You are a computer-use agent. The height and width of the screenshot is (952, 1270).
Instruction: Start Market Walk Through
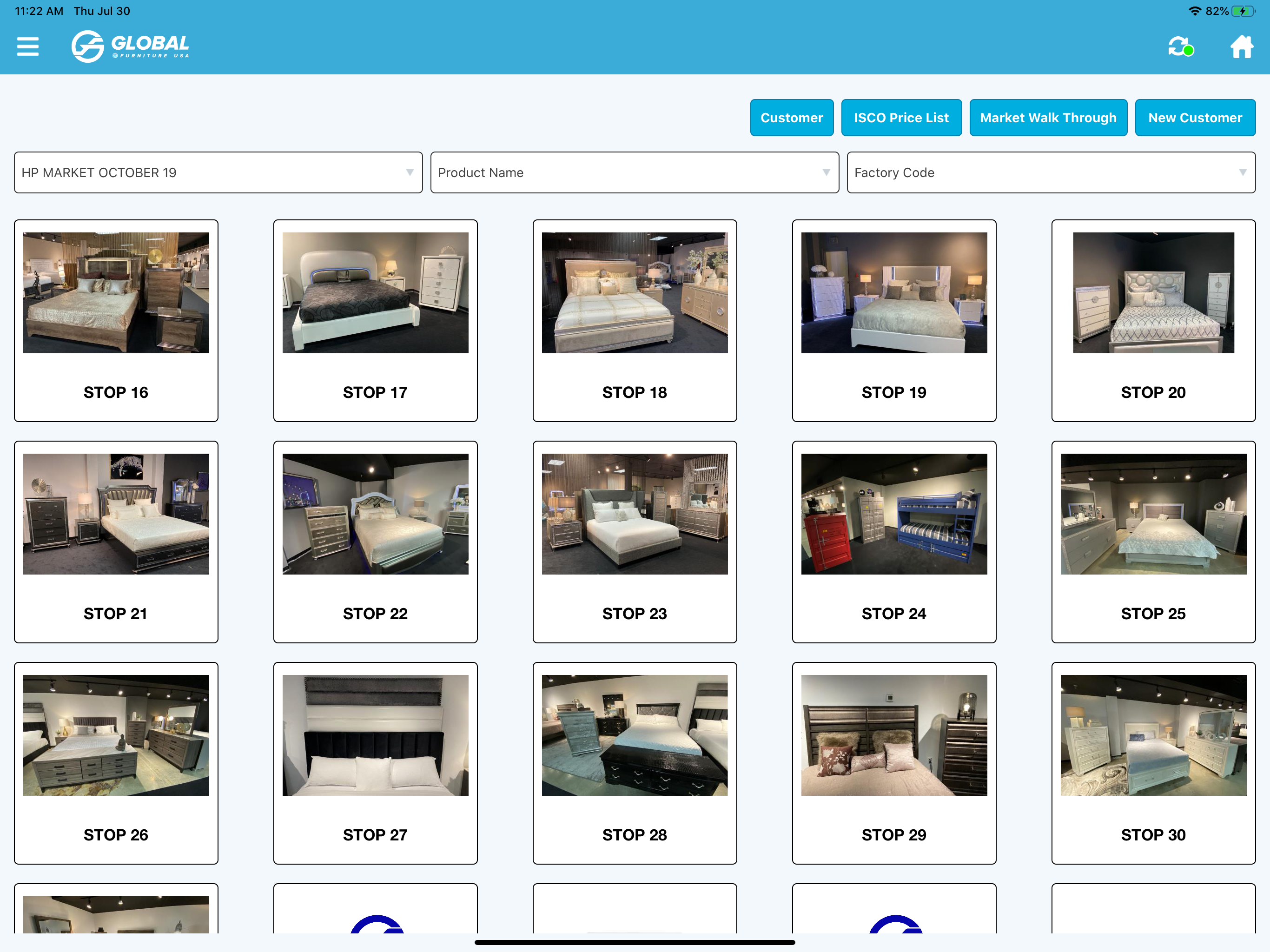(x=1048, y=118)
